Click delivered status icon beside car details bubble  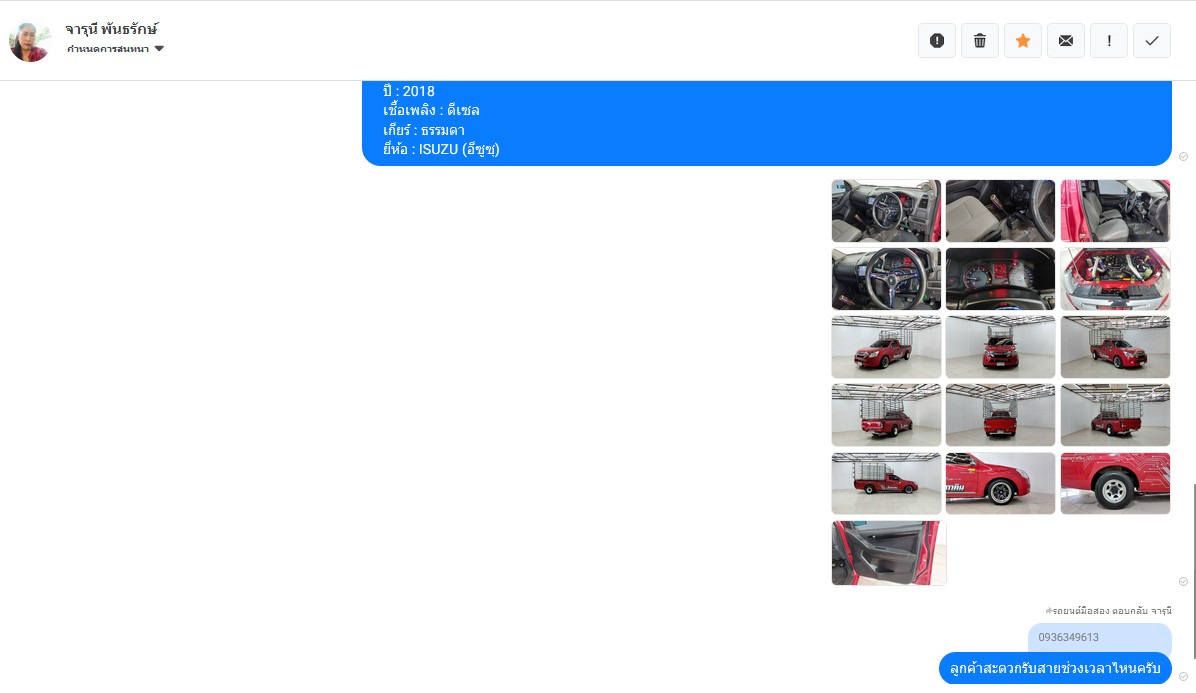pos(1183,156)
